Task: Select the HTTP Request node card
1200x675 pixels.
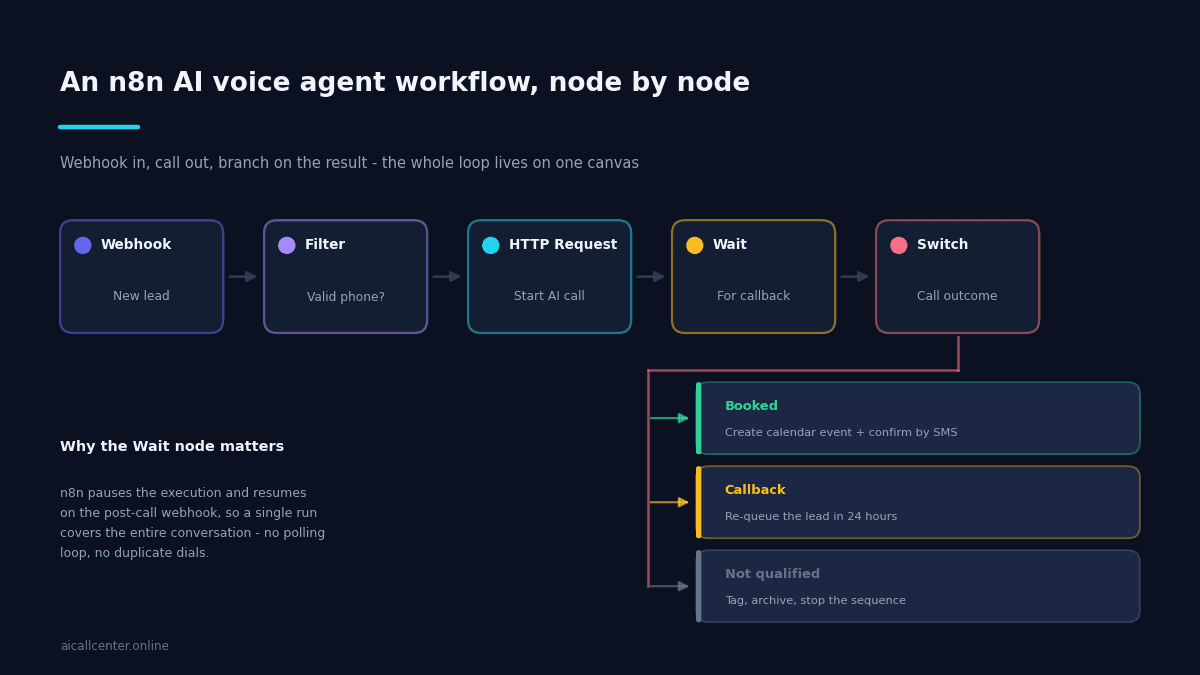Action: pos(550,277)
